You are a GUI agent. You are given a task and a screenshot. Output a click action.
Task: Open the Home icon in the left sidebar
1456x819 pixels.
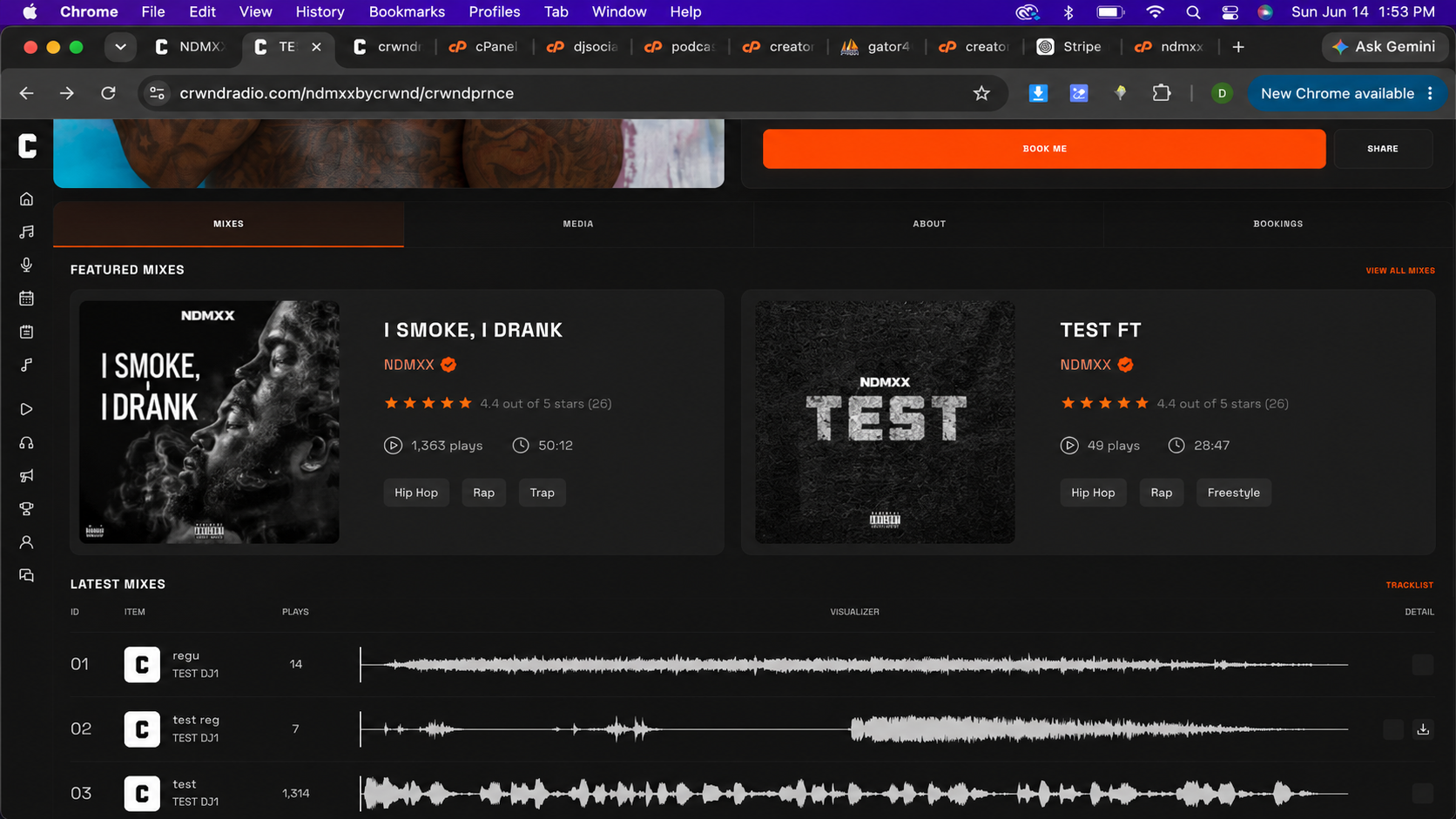(27, 199)
